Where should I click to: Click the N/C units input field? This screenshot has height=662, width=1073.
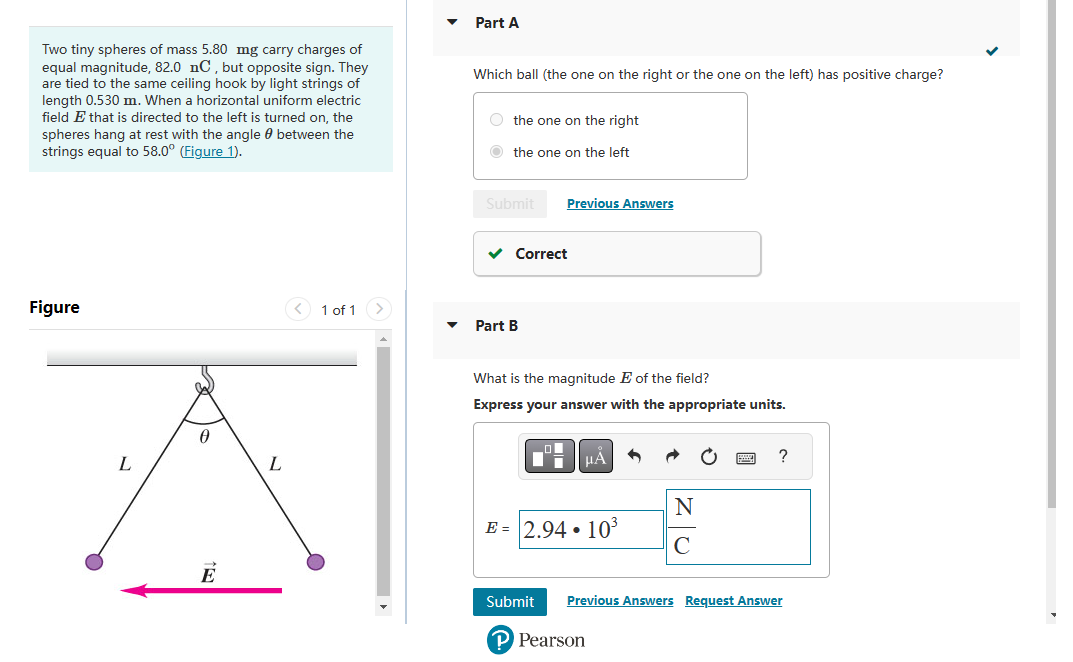738,526
